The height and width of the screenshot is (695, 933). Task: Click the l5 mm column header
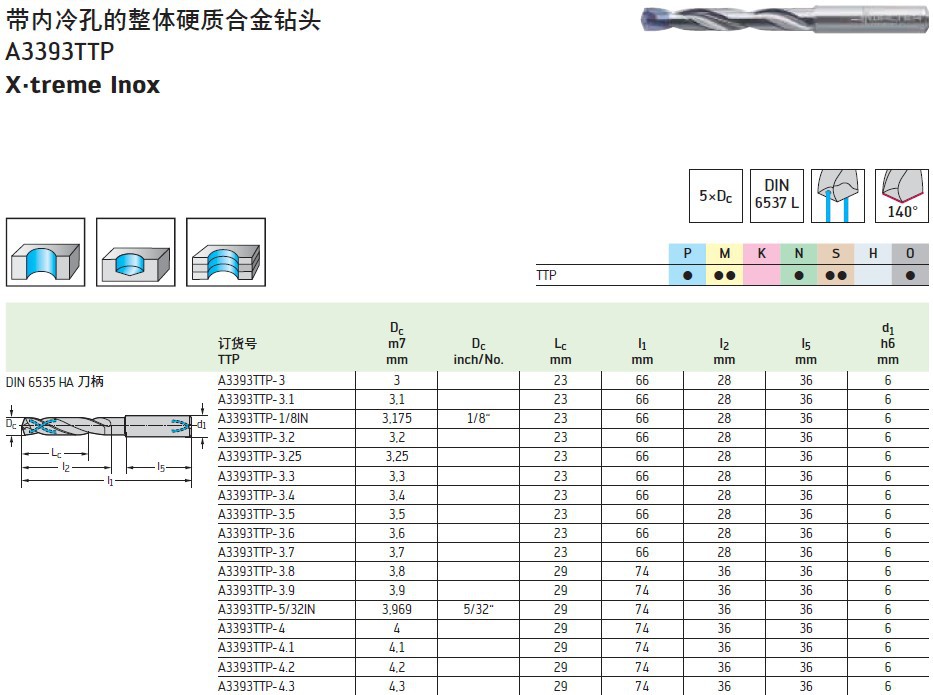click(806, 352)
